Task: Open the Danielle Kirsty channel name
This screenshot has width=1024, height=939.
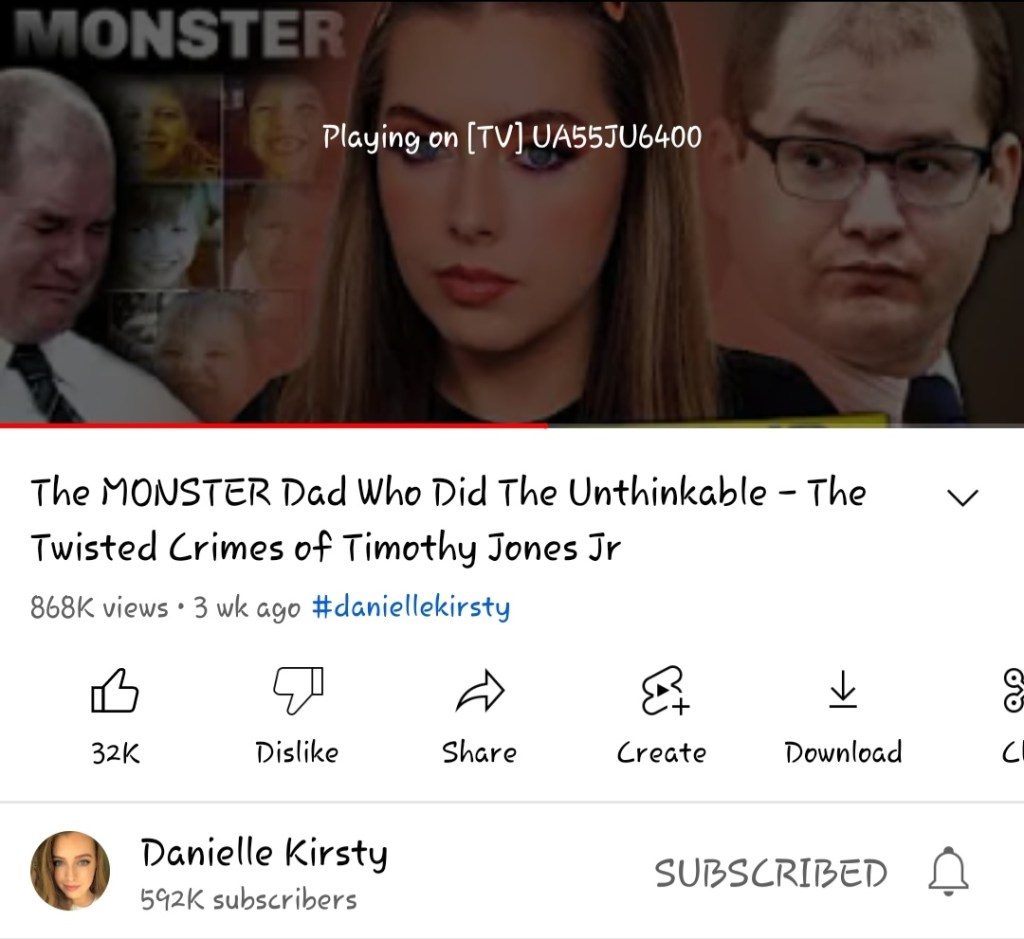Action: point(264,853)
